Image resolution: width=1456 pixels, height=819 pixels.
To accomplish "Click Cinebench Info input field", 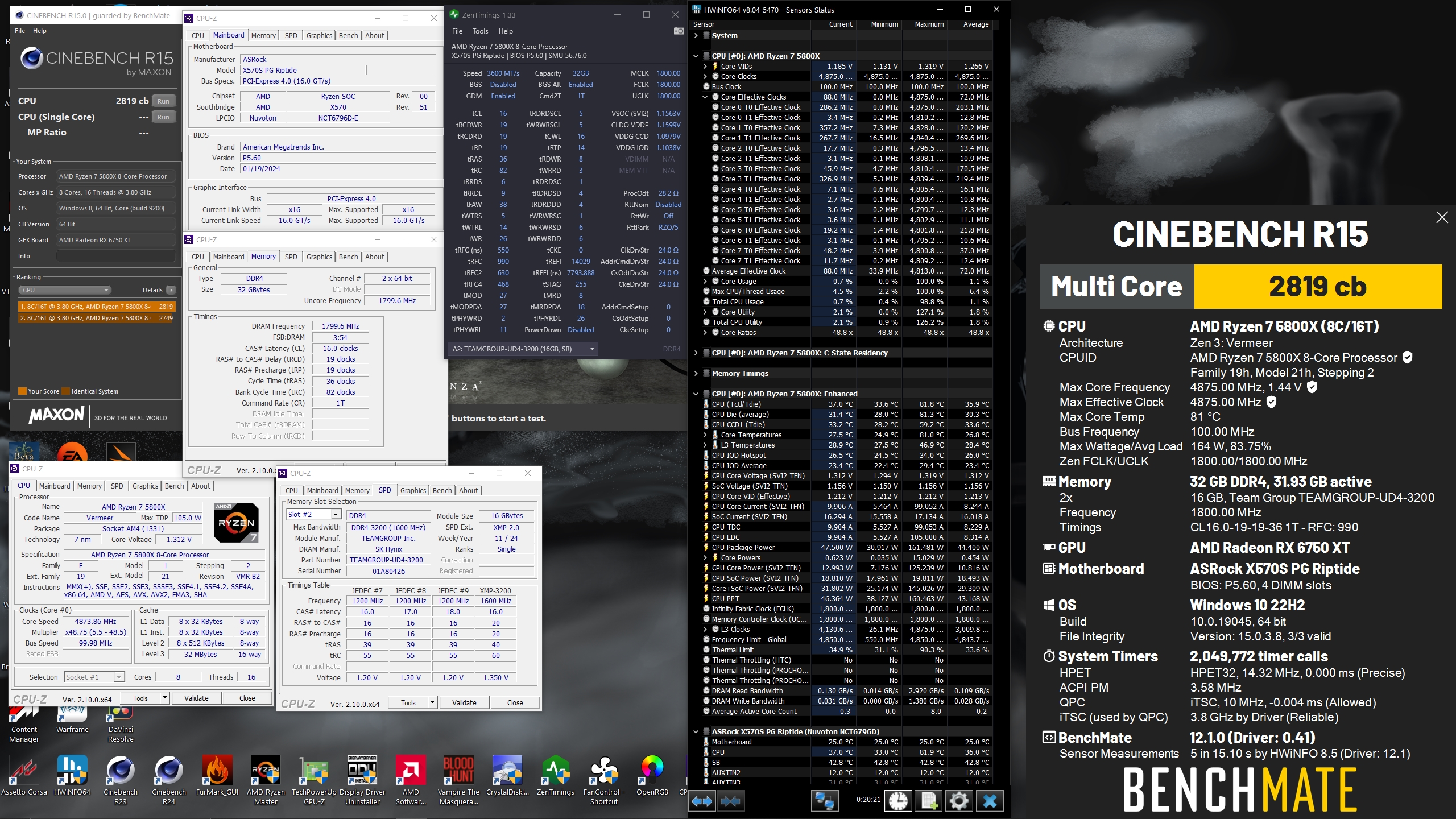I will (x=116, y=256).
